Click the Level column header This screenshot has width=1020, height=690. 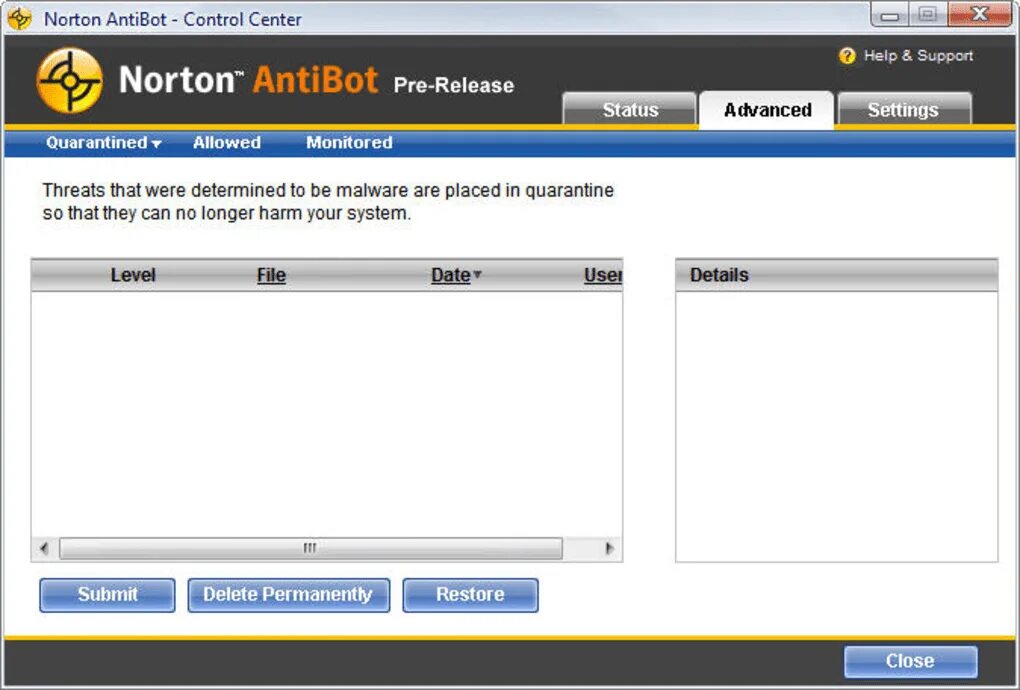pos(133,275)
